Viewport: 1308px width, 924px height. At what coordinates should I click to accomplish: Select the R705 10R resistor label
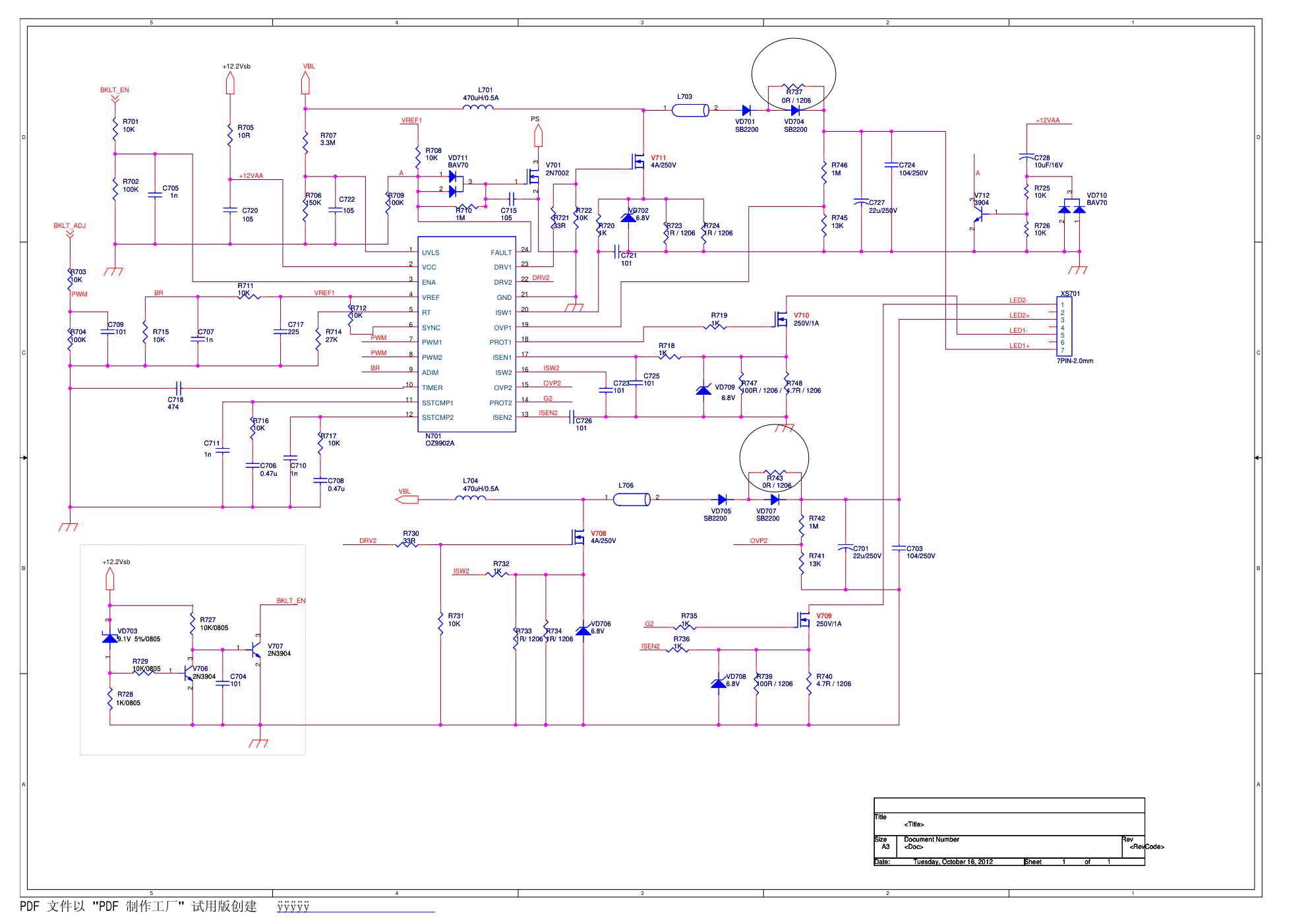pos(245,132)
